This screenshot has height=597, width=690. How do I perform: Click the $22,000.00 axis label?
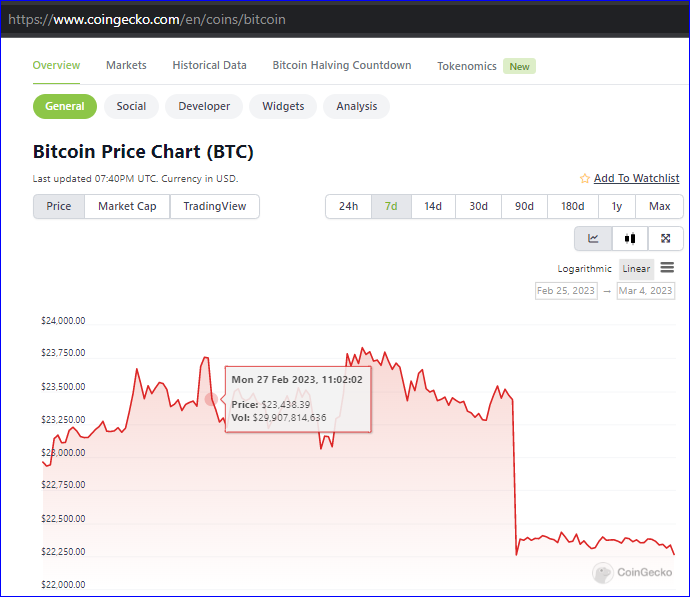tap(63, 585)
